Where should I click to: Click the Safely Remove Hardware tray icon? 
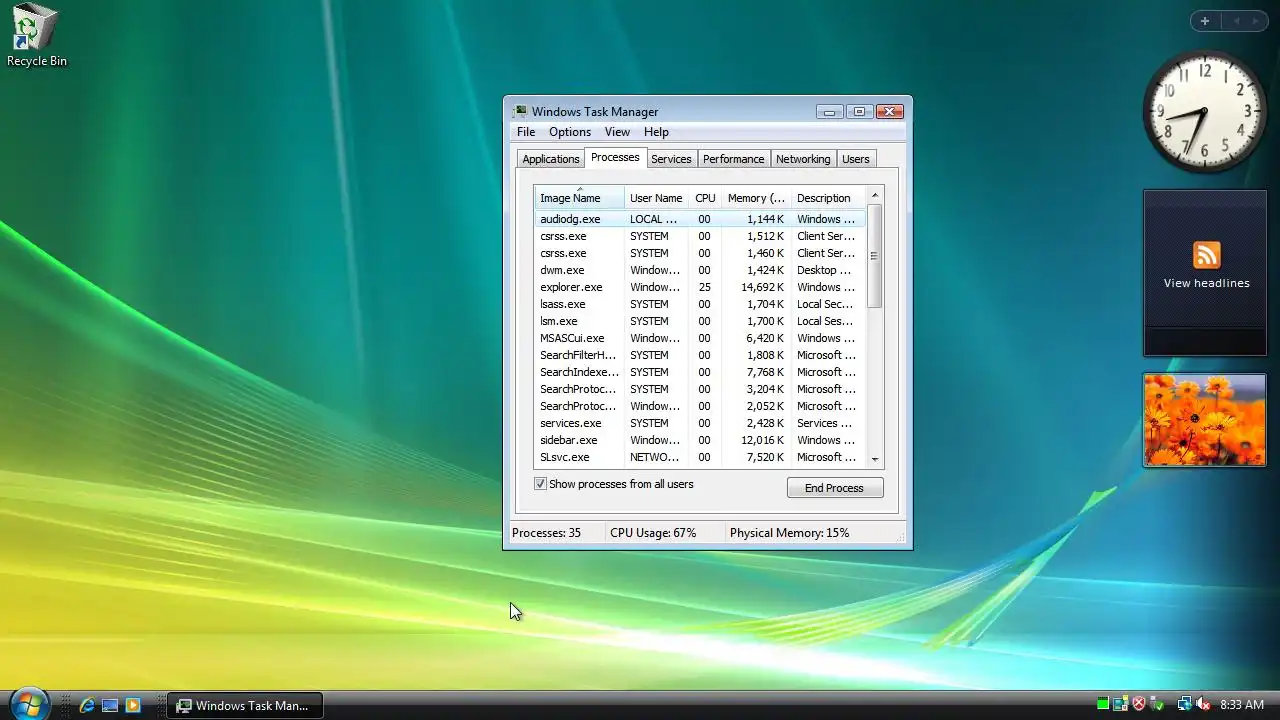(x=1157, y=704)
